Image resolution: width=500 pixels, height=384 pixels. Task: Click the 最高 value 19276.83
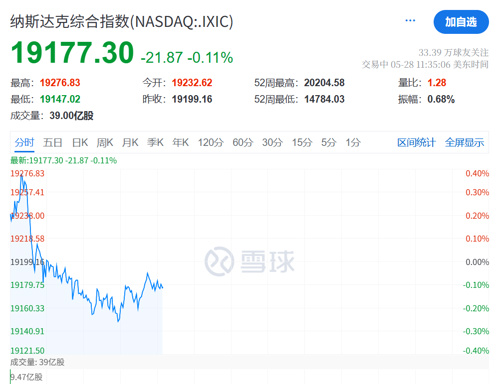60,83
